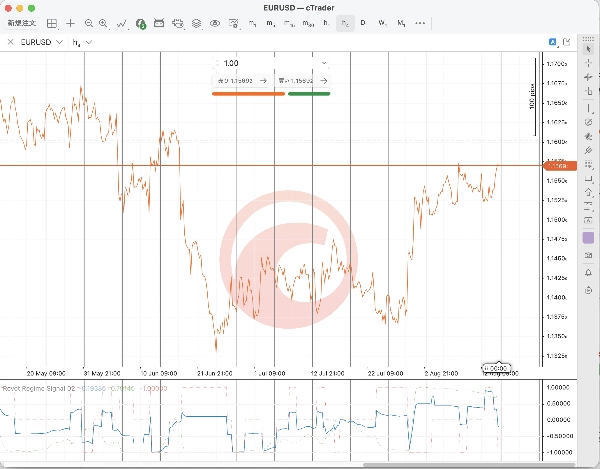Expand the volume dropdown arrow beside 1.00
Viewport: 600px width, 469px height.
[324, 63]
